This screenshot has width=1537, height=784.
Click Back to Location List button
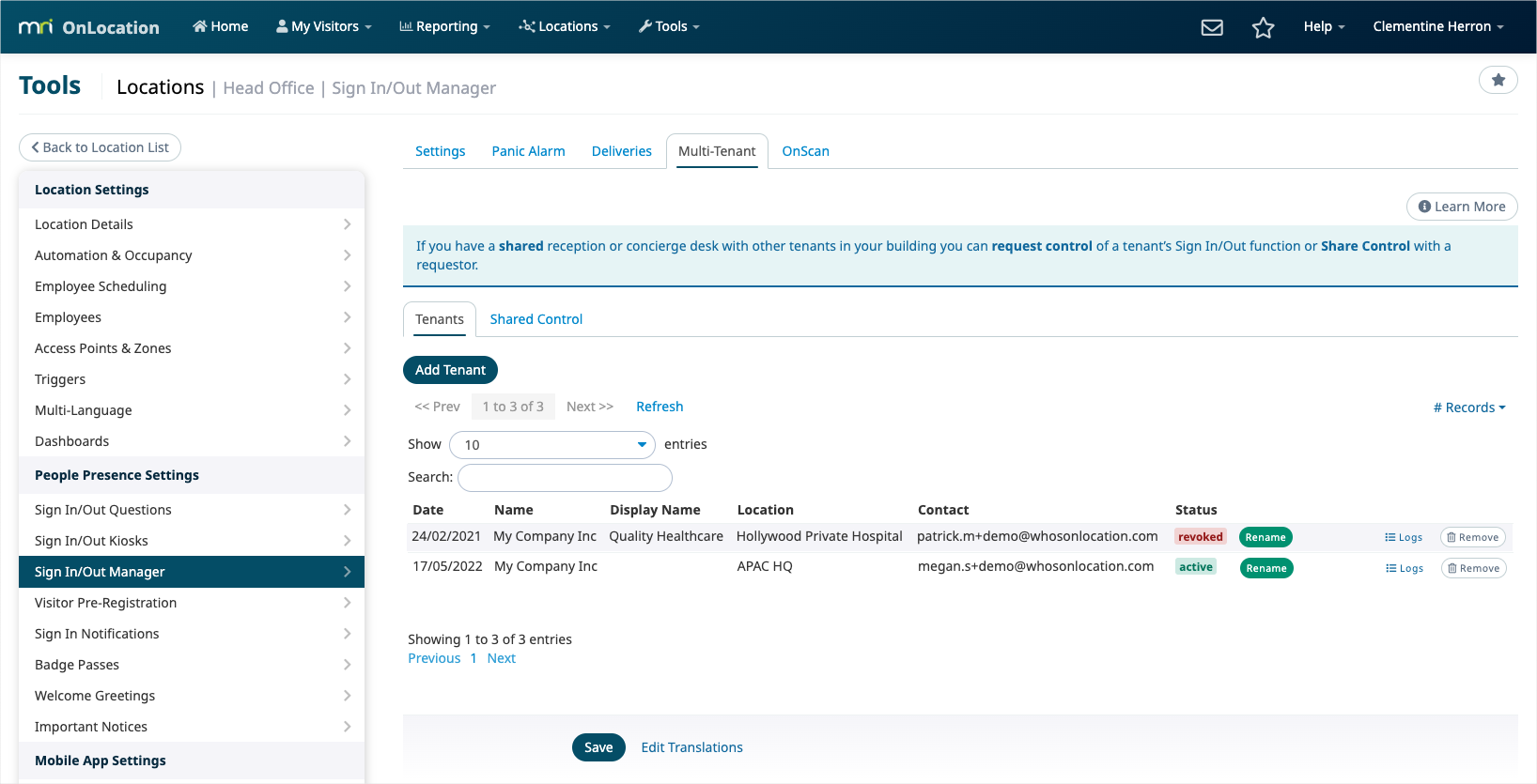pyautogui.click(x=100, y=147)
